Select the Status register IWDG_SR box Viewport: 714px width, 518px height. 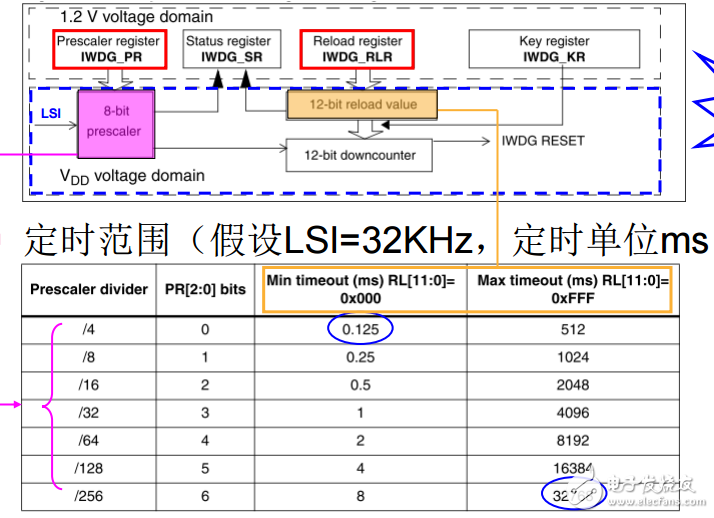(232, 50)
